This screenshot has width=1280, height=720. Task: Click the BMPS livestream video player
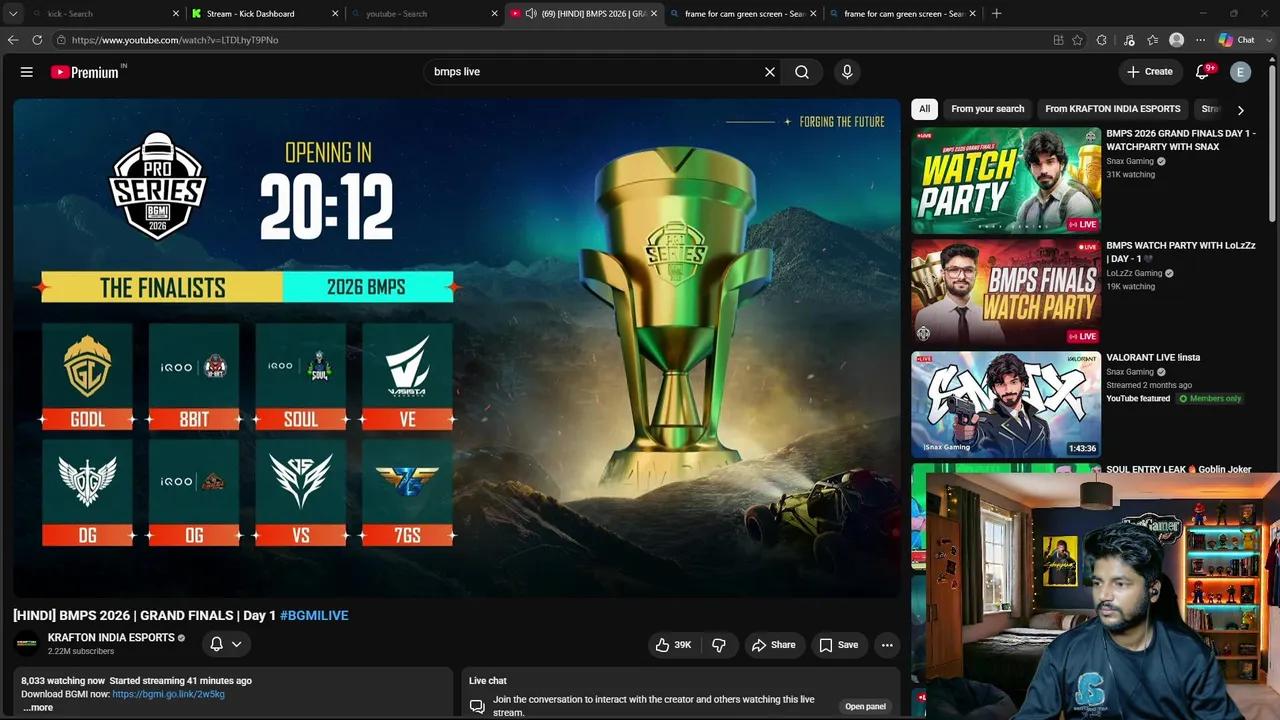(x=457, y=348)
